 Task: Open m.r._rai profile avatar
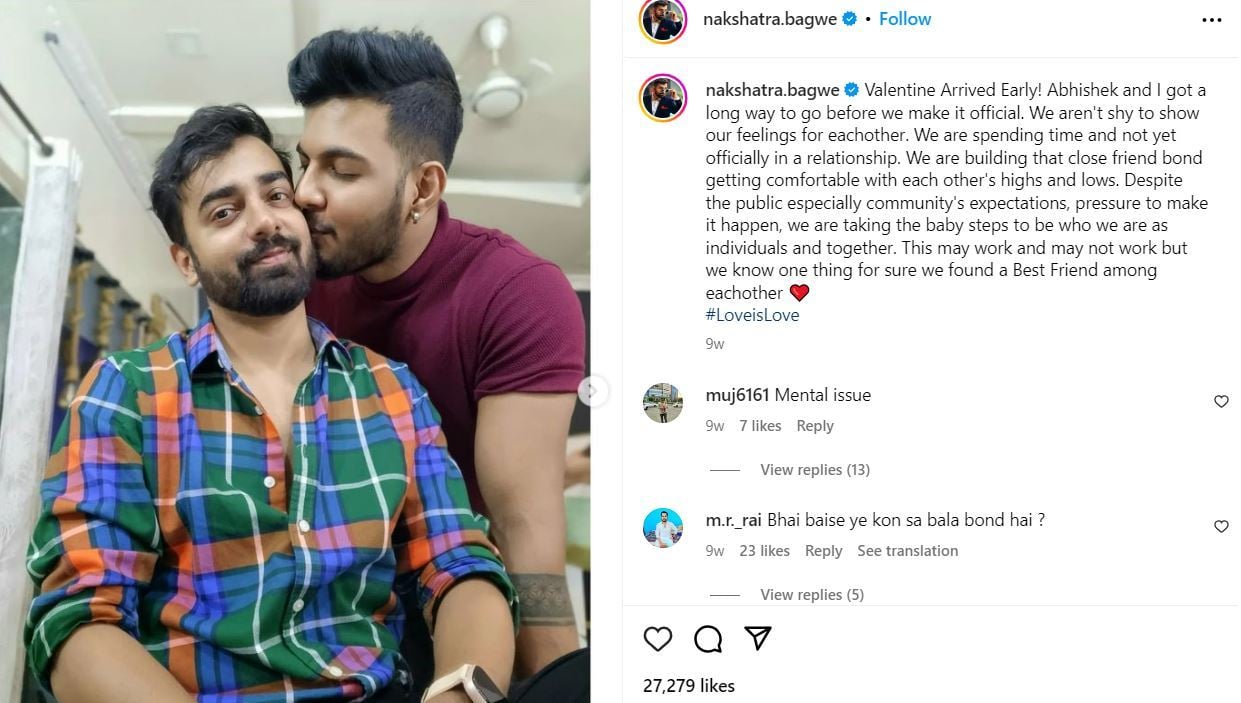coord(663,528)
